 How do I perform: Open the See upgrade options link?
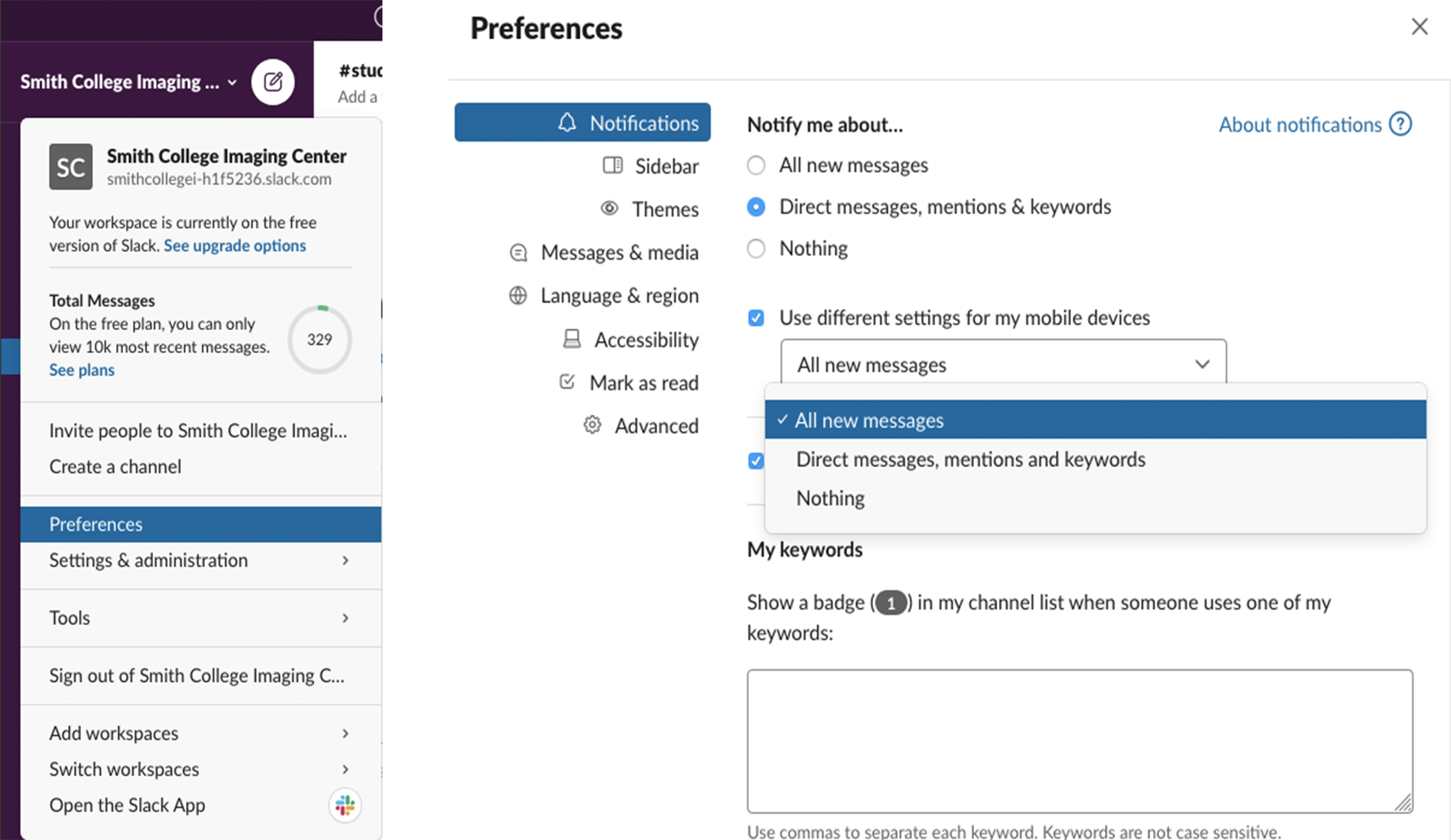click(x=235, y=246)
